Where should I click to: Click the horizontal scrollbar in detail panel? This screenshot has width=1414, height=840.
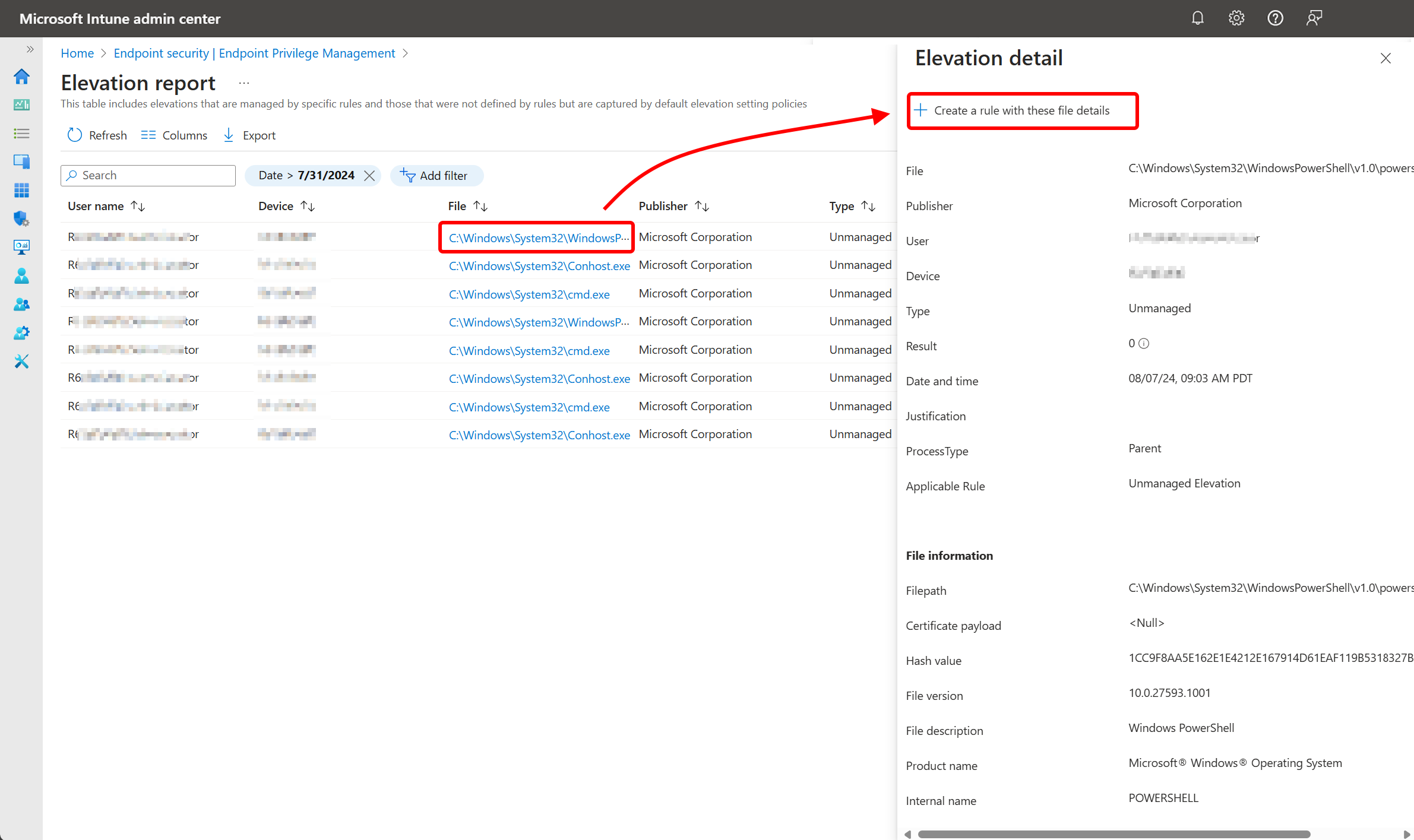(1114, 834)
